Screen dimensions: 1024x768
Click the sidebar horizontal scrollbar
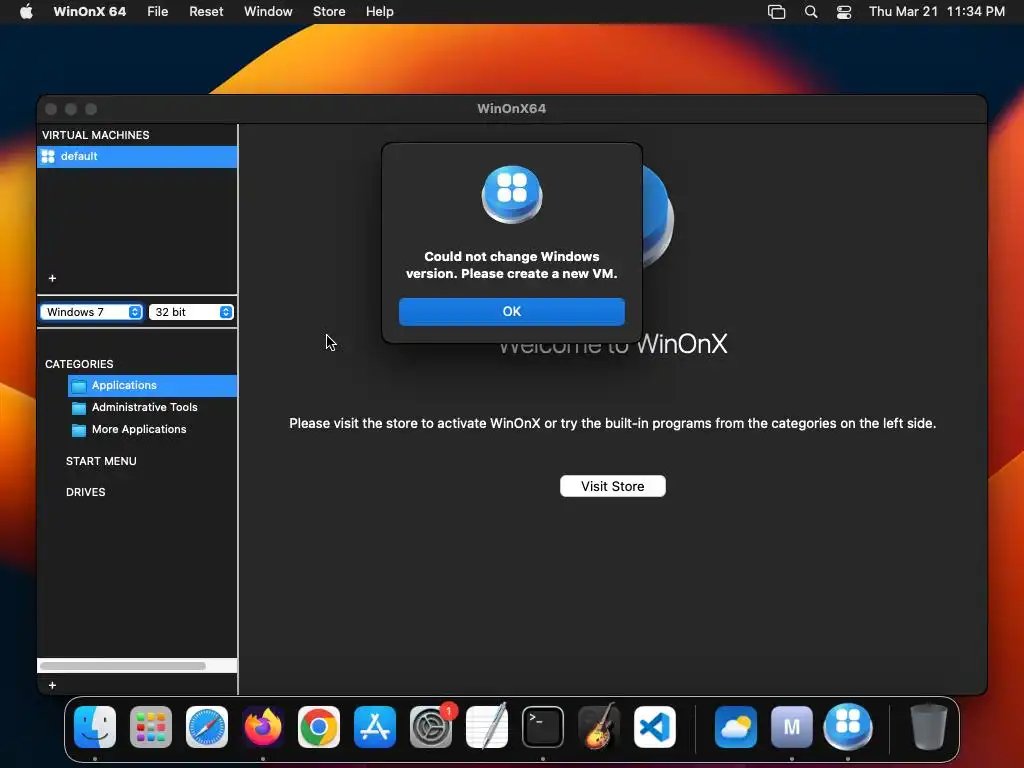coord(123,666)
